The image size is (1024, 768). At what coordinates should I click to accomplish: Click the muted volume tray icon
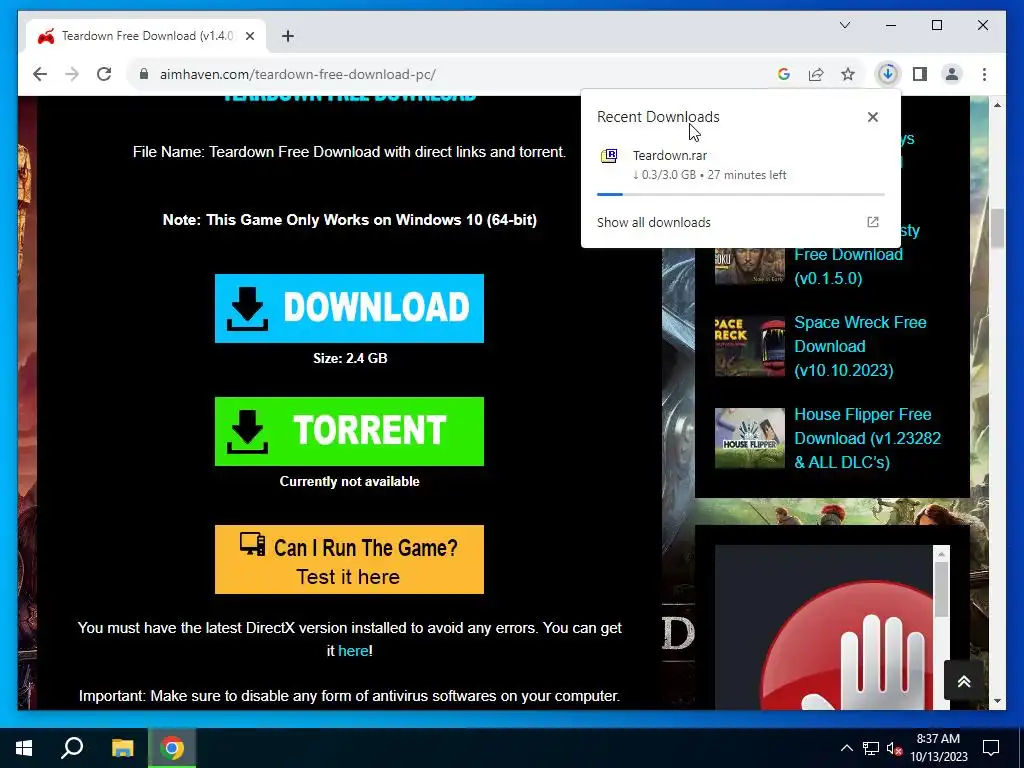tap(895, 748)
